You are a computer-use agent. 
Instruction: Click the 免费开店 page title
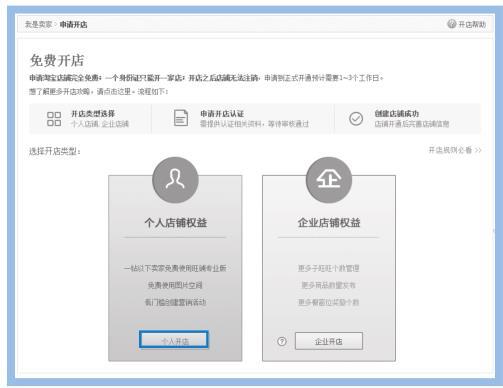coord(57,60)
